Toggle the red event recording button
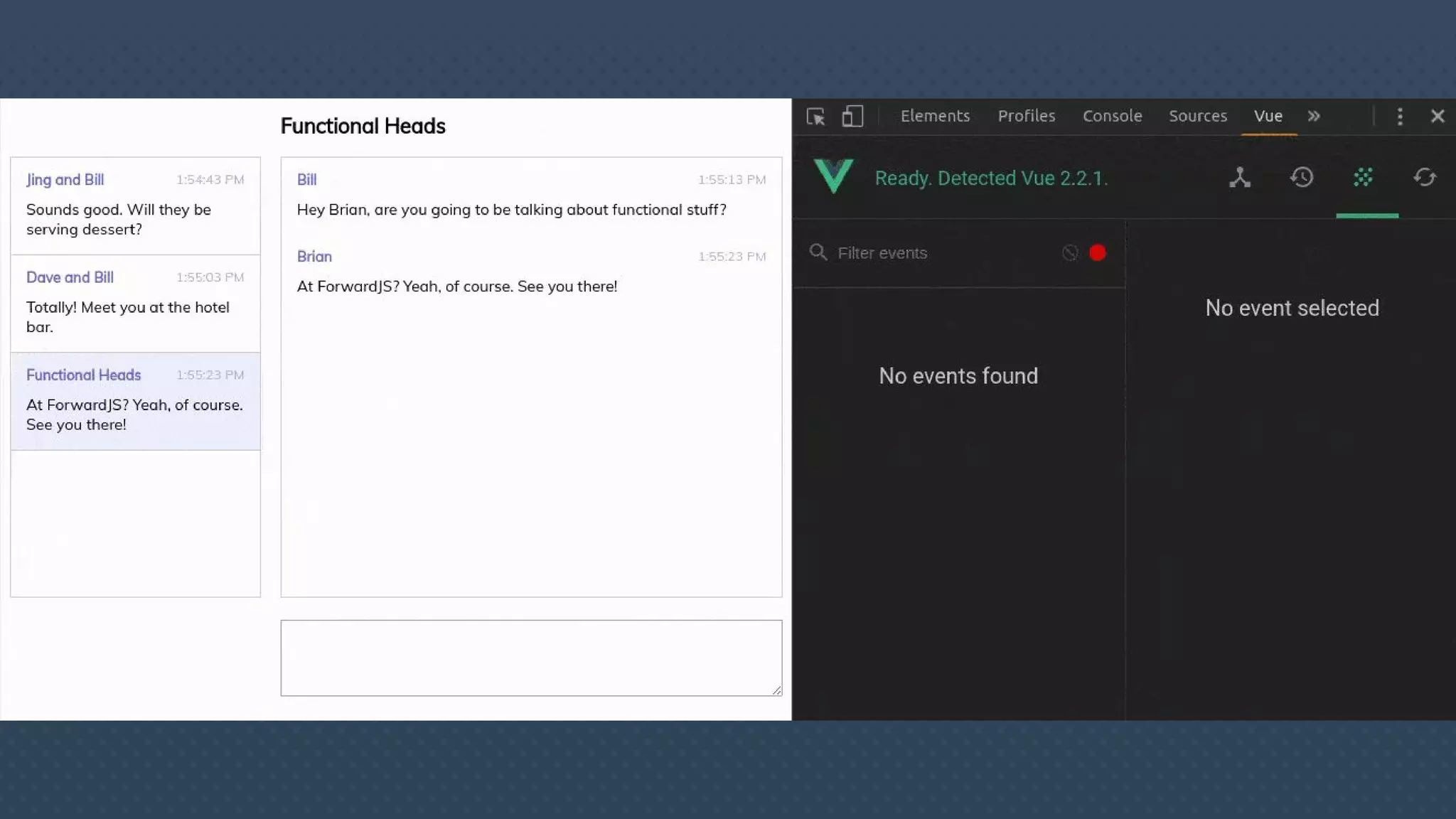The height and width of the screenshot is (819, 1456). 1097,253
